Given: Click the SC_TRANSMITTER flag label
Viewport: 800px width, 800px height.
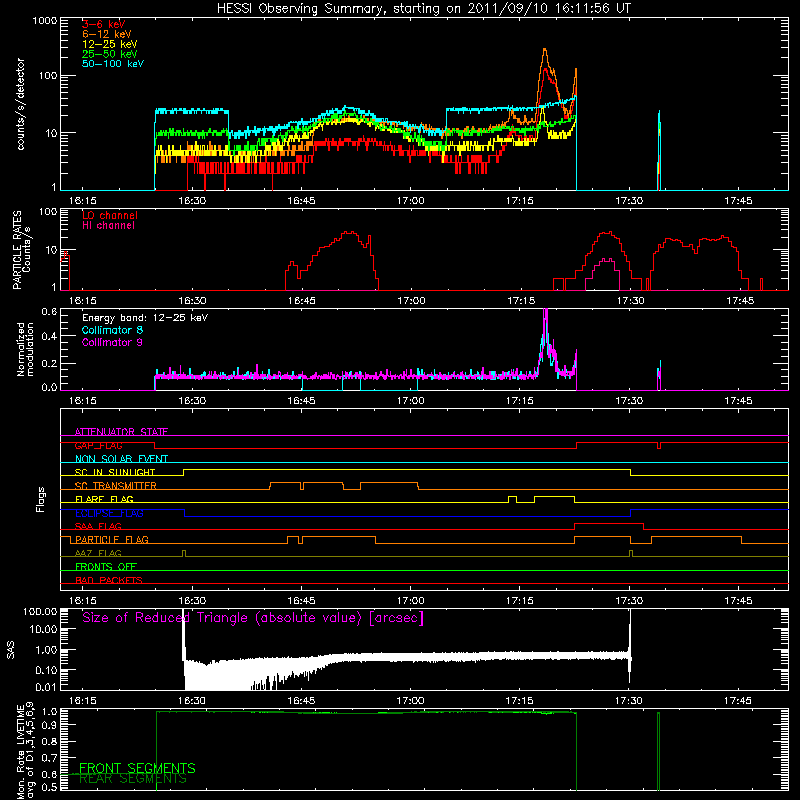Looking at the screenshot, I should 116,486.
